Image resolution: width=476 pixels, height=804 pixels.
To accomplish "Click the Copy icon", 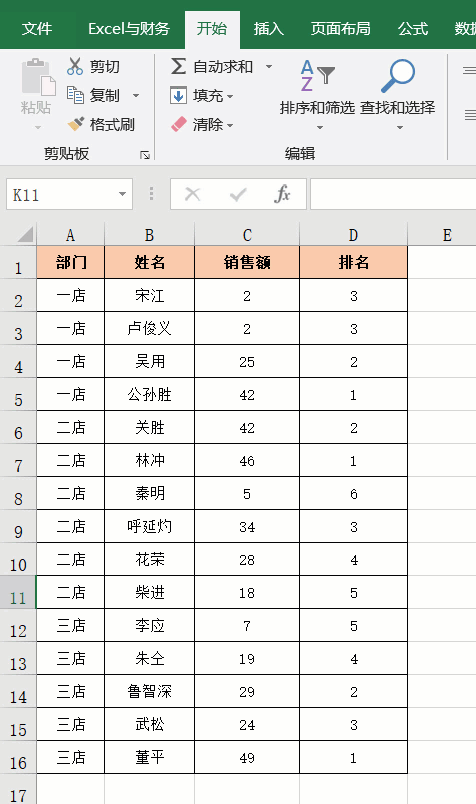I will tap(75, 95).
